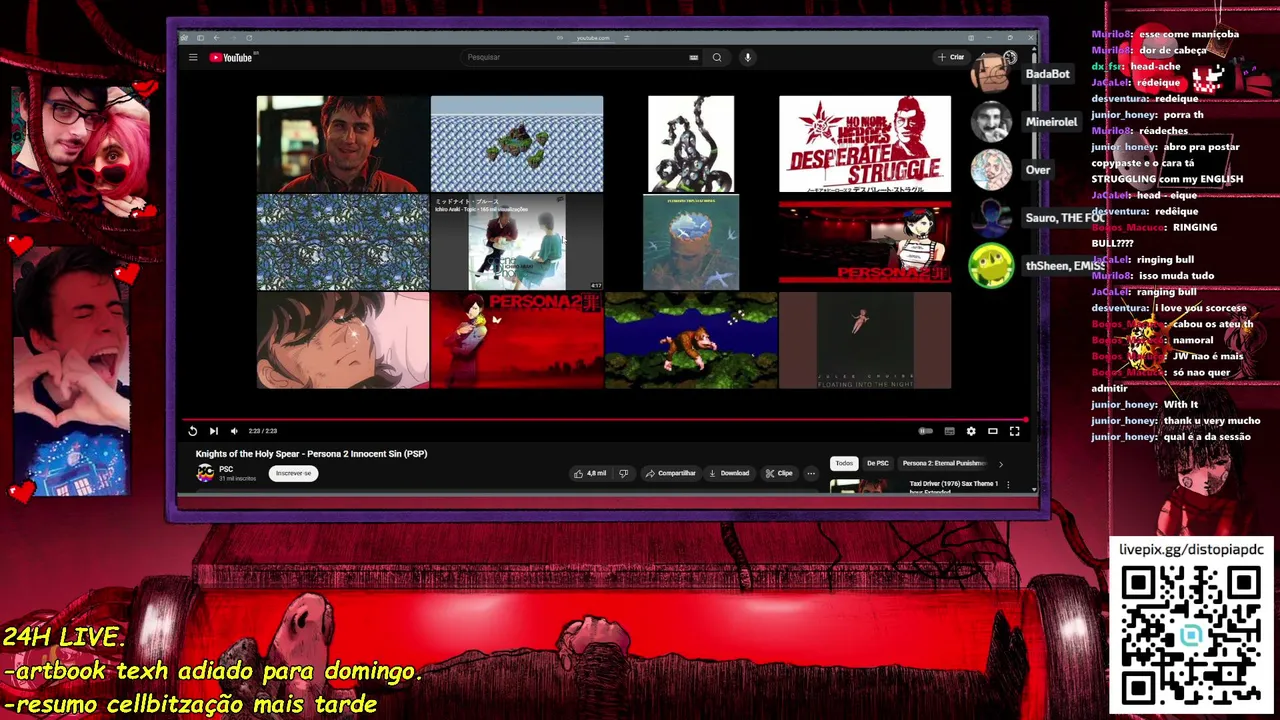Reload the page in the browser

tap(249, 38)
